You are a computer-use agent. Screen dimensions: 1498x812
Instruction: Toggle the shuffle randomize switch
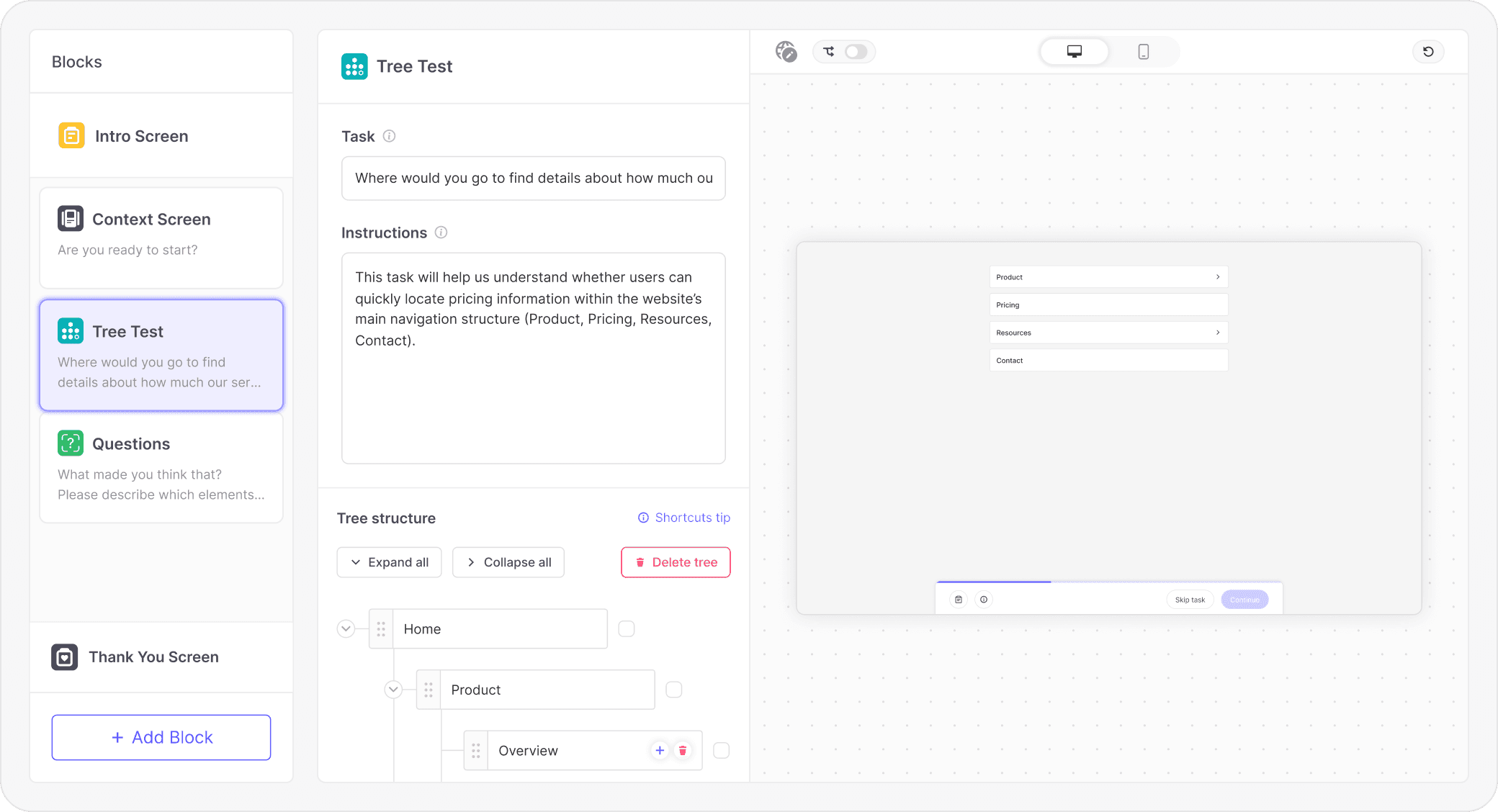click(x=855, y=52)
